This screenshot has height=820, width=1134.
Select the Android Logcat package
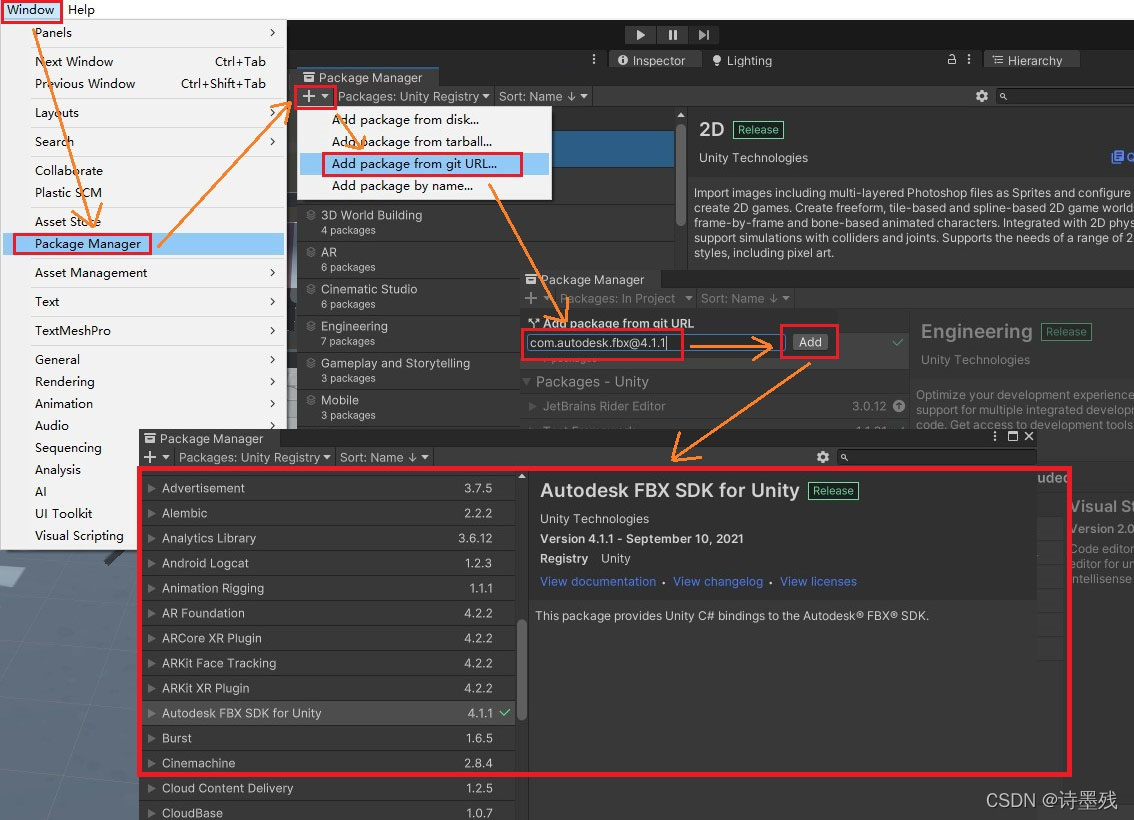click(328, 563)
